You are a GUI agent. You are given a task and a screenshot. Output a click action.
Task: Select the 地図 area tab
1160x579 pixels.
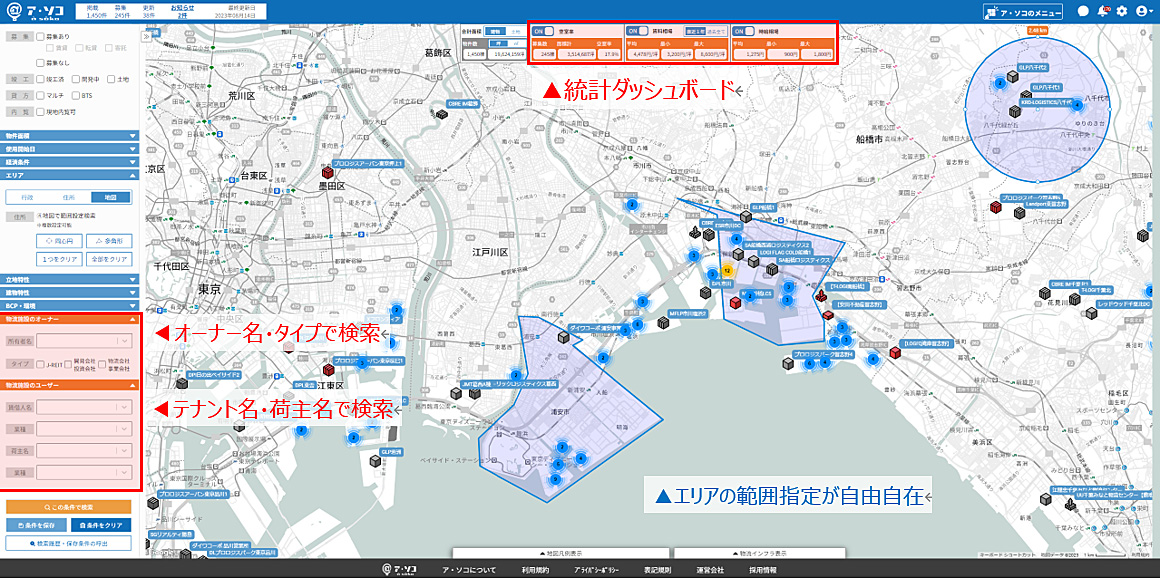pos(111,197)
